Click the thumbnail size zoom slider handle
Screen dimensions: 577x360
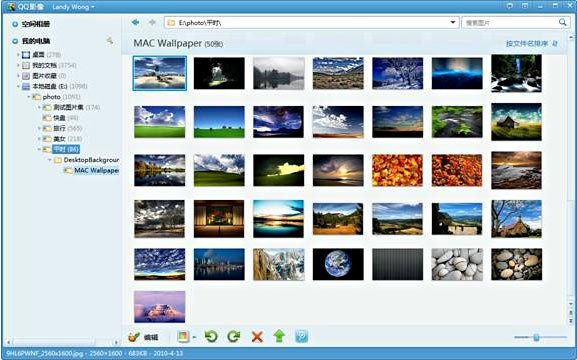(x=536, y=337)
